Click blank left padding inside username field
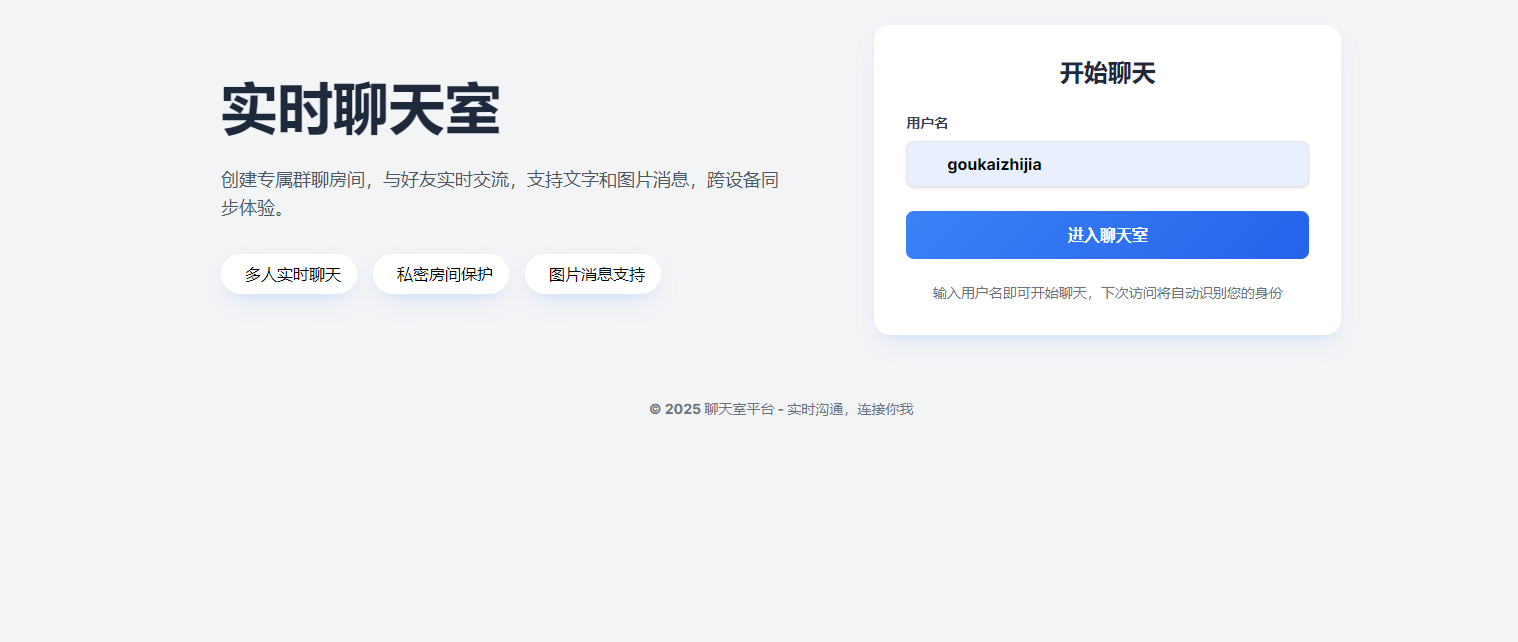Image resolution: width=1518 pixels, height=642 pixels. [926, 164]
